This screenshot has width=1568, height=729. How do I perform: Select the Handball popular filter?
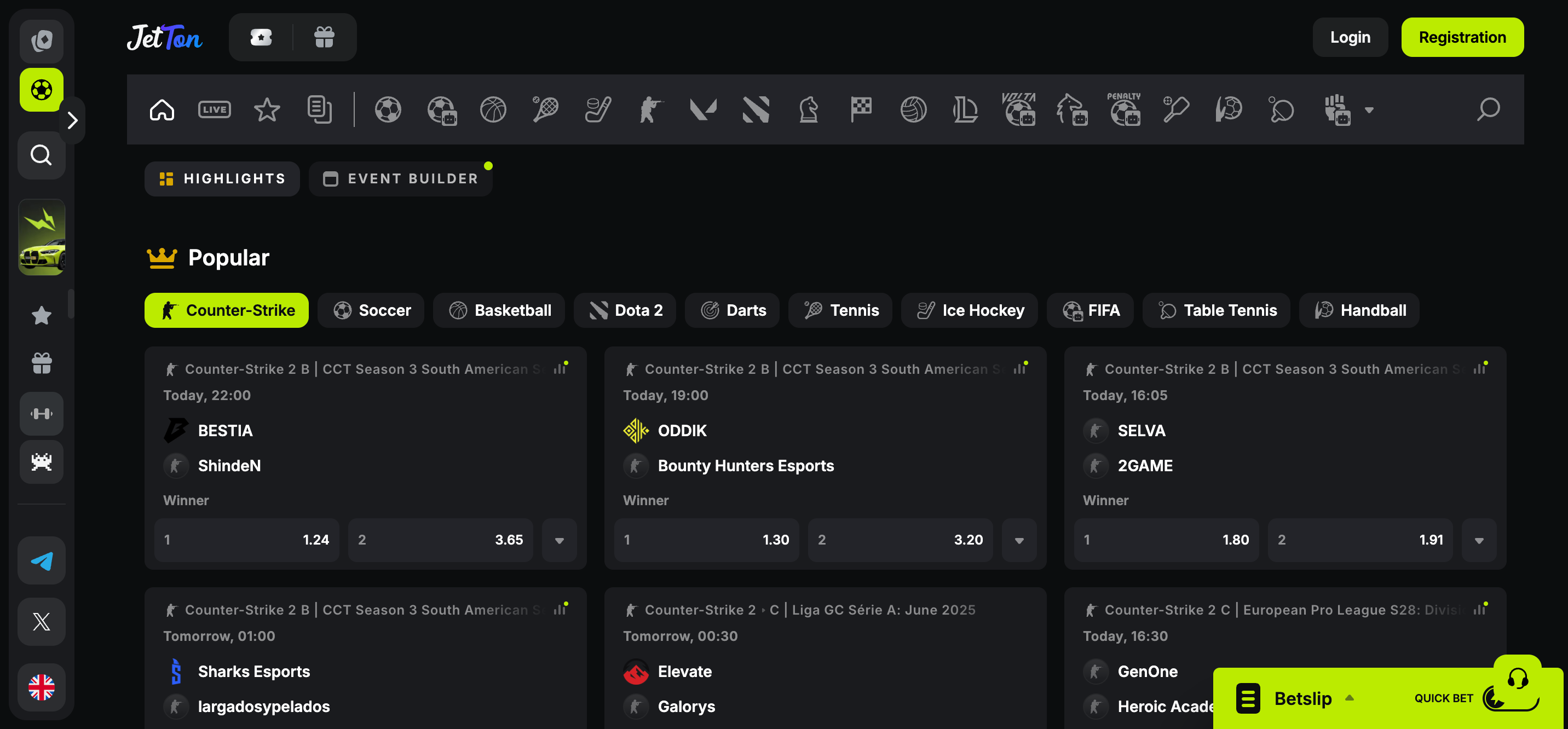point(1359,310)
